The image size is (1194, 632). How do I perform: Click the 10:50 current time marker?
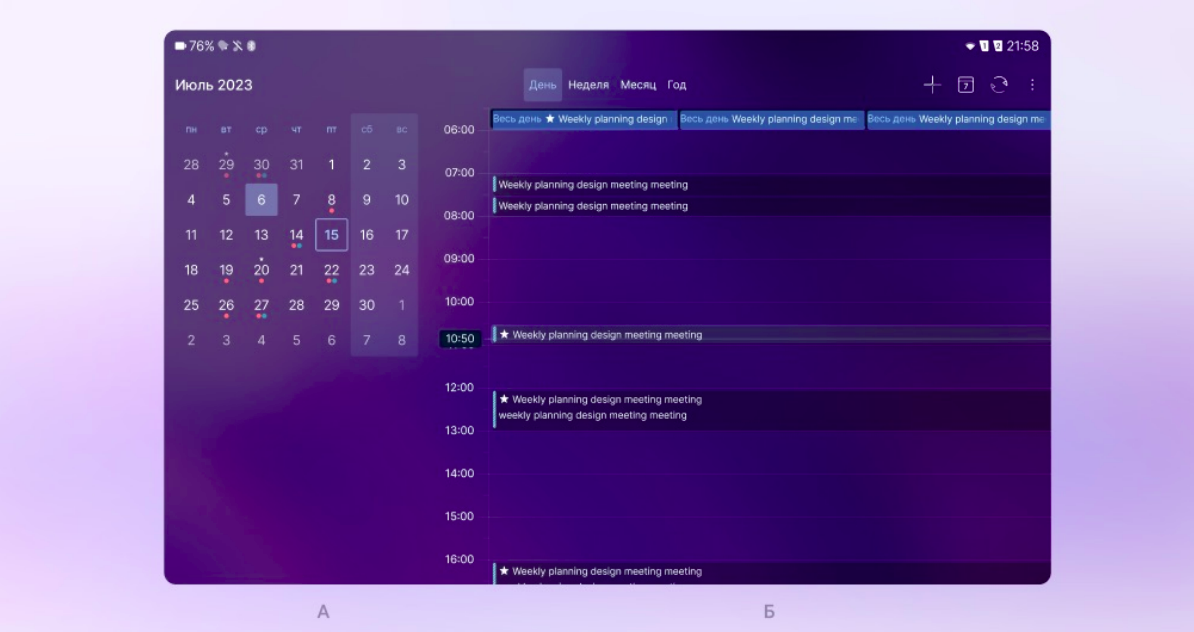(460, 339)
